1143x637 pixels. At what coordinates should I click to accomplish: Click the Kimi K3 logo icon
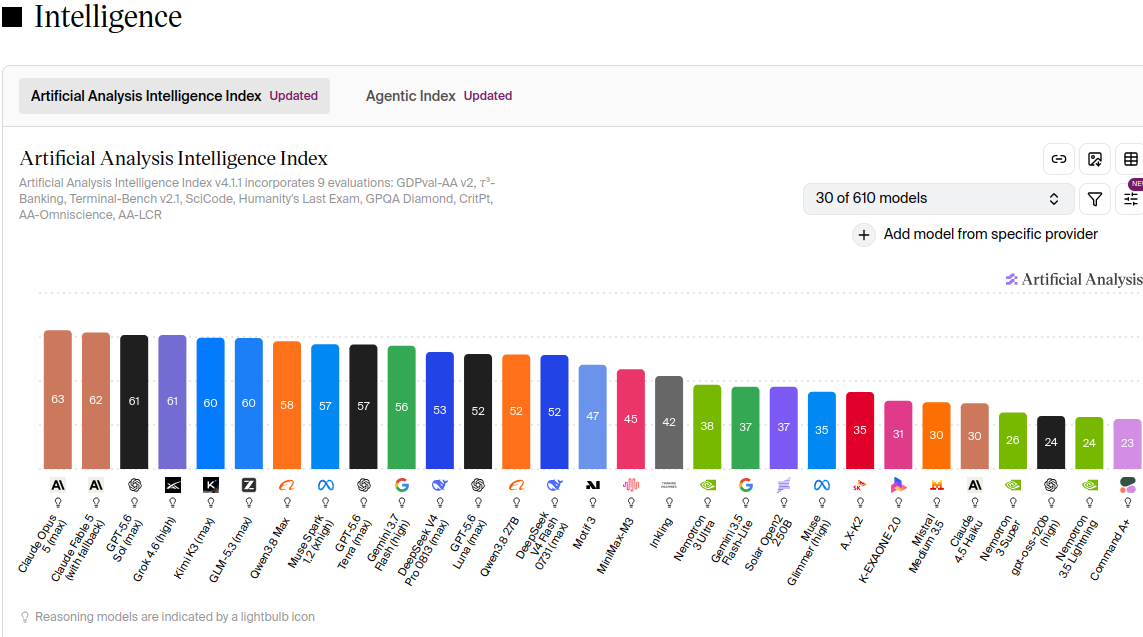(x=211, y=485)
